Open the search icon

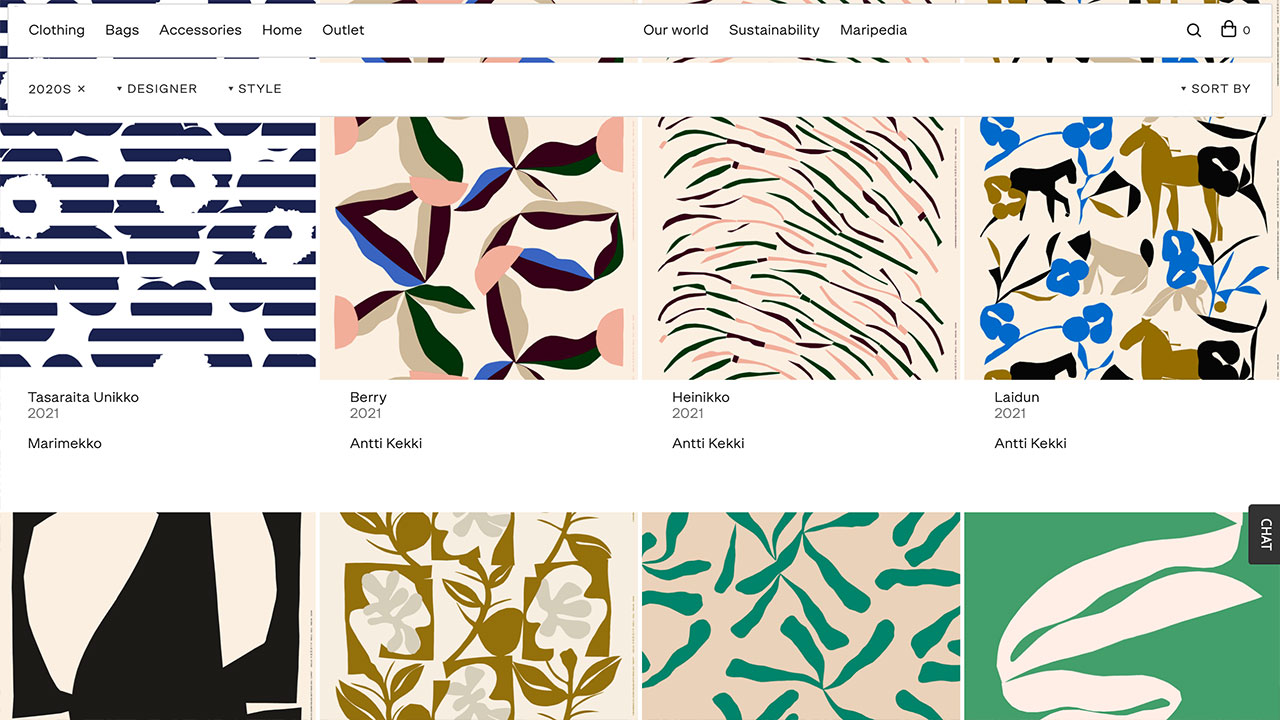(1193, 30)
